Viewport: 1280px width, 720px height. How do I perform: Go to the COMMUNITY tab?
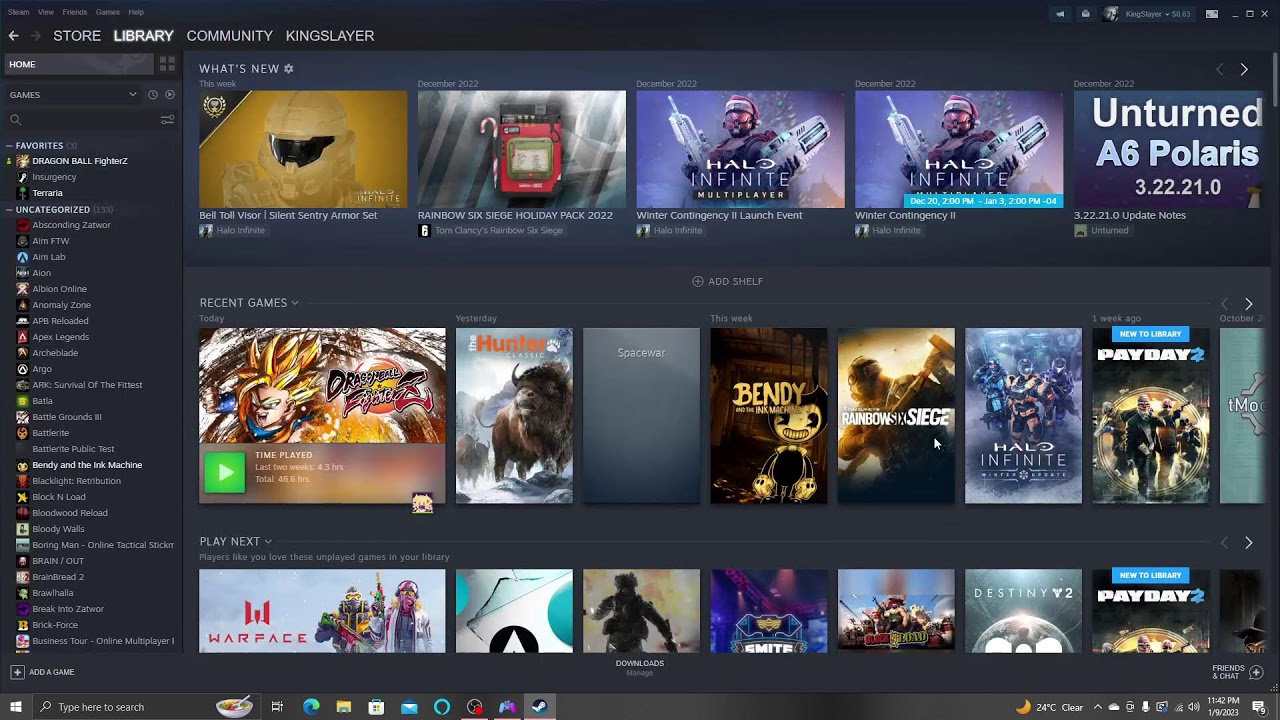click(229, 36)
